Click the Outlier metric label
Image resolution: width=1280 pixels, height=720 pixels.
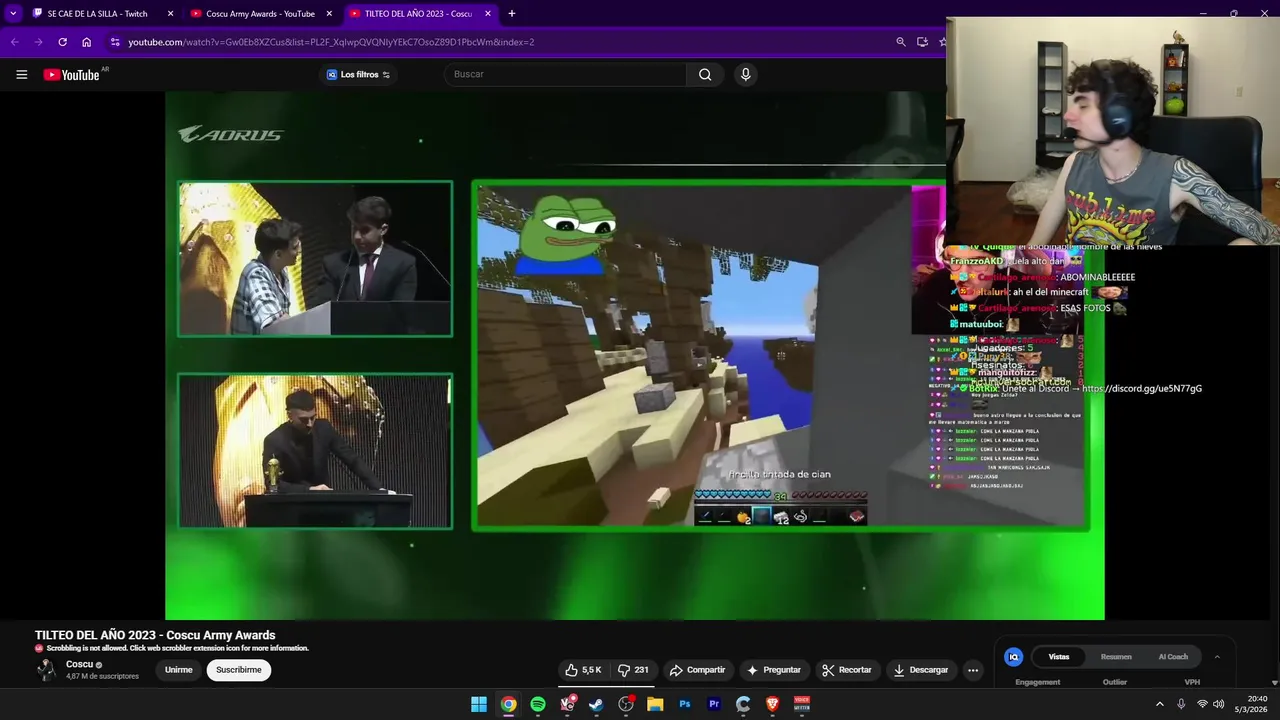[1115, 682]
